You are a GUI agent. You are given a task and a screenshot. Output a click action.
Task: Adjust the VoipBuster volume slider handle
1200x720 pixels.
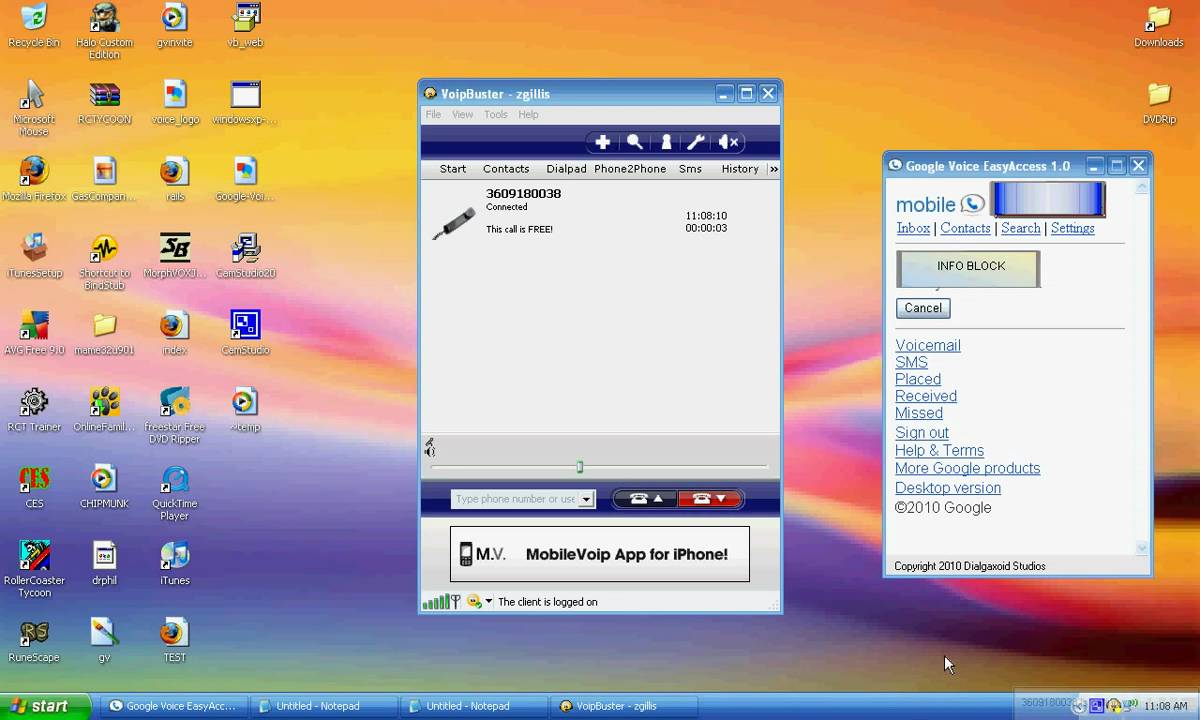pyautogui.click(x=579, y=467)
